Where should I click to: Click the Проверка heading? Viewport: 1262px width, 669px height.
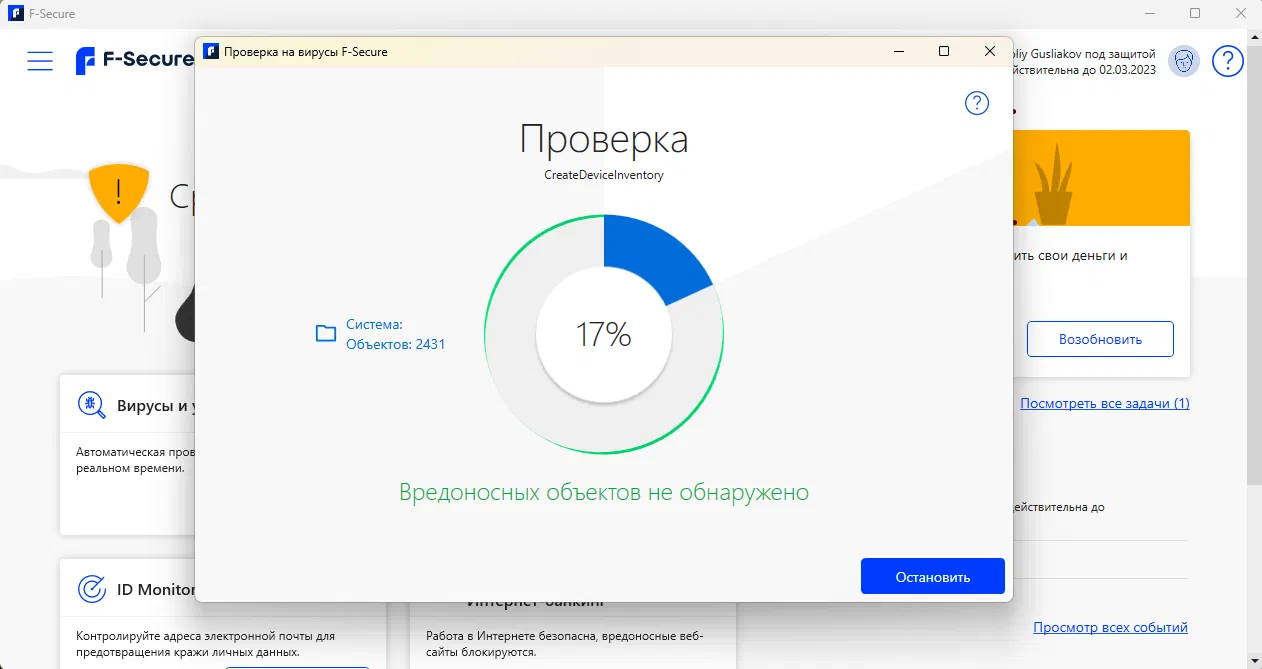604,139
